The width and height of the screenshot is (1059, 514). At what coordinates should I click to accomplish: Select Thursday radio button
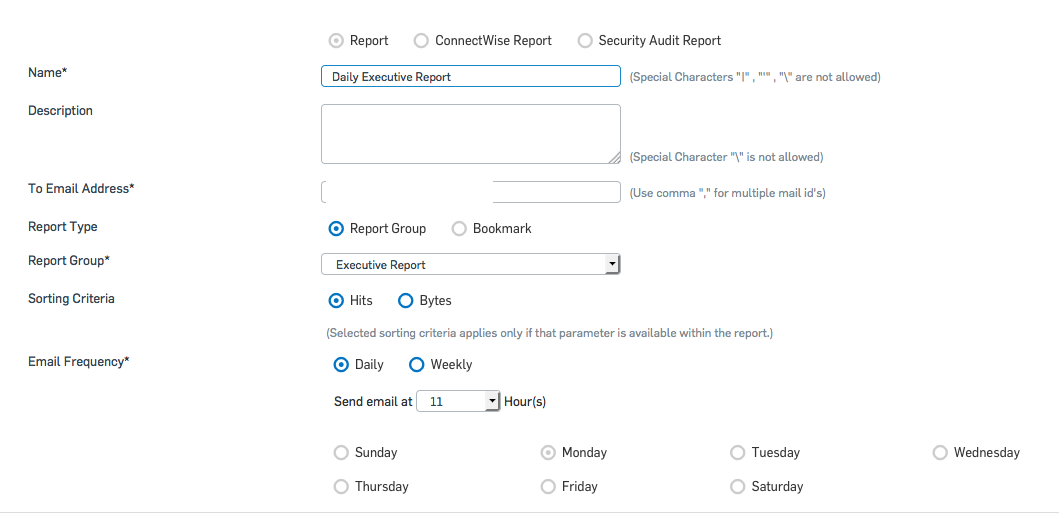pos(341,486)
